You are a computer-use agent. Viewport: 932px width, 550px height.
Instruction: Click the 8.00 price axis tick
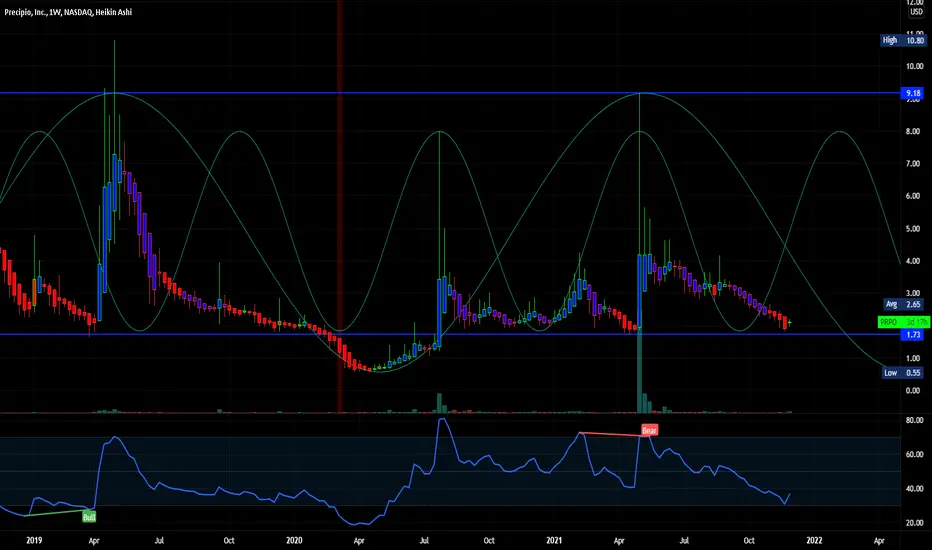(915, 131)
